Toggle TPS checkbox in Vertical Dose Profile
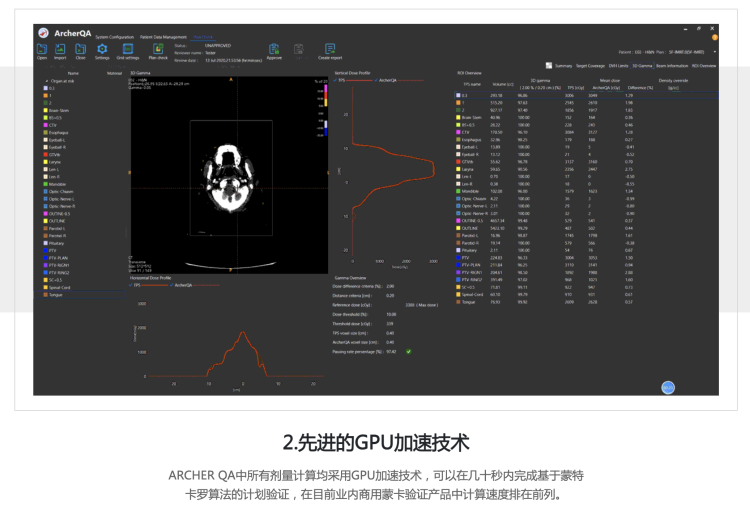The image size is (750, 520). (x=335, y=80)
